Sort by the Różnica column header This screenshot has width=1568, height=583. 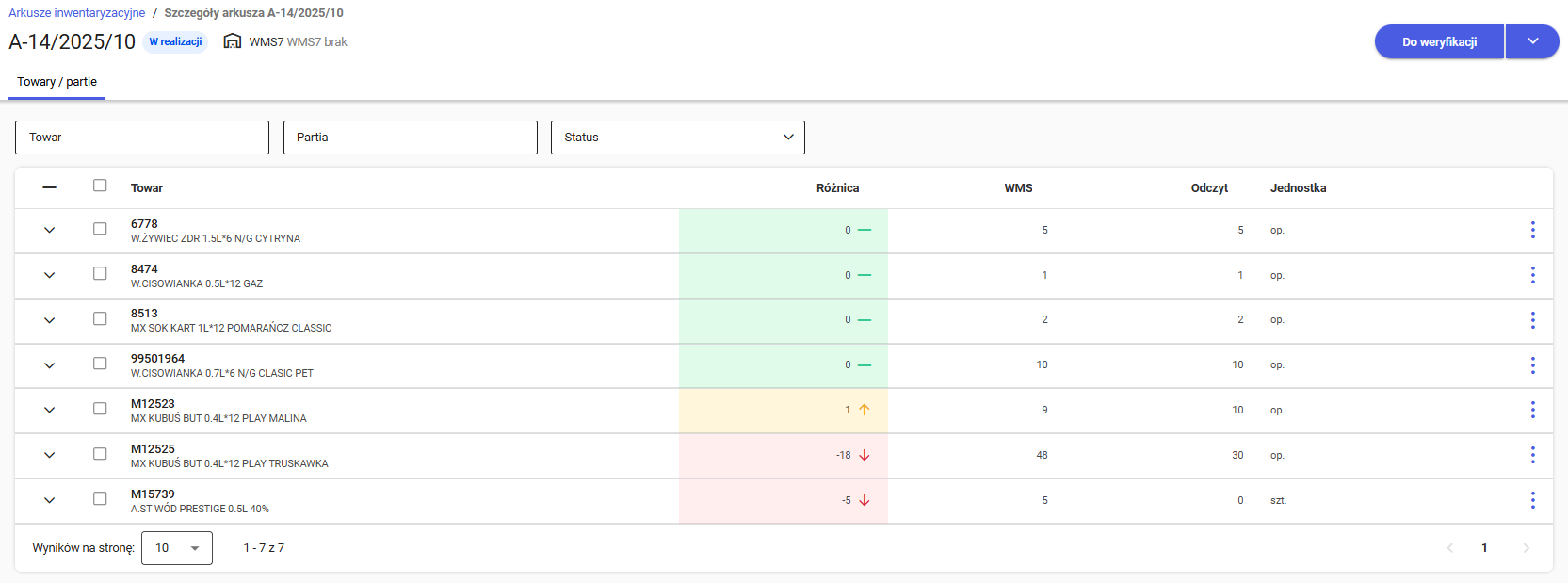click(837, 188)
